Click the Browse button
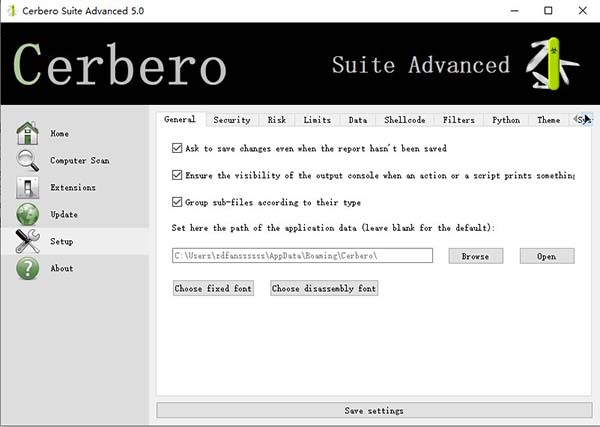The width and height of the screenshot is (600, 427). 476,256
